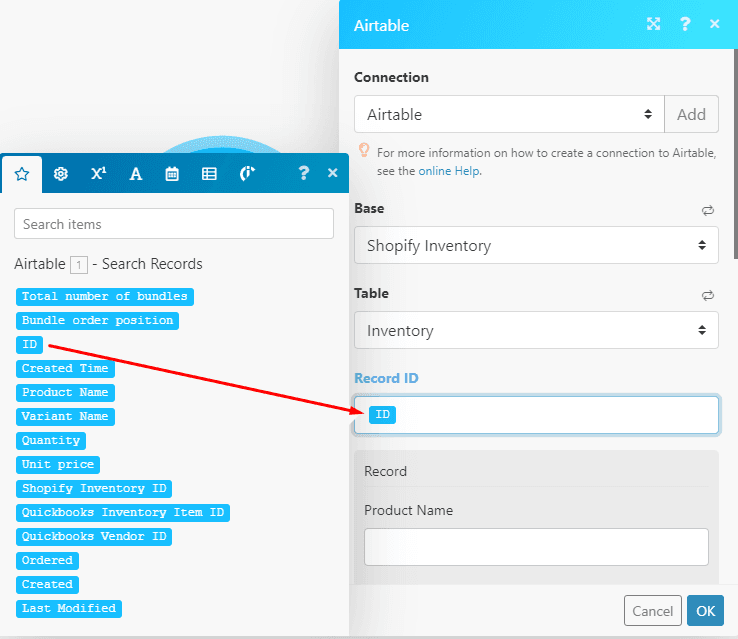Click help icon in functions panel
This screenshot has width=738, height=639.
pyautogui.click(x=304, y=174)
